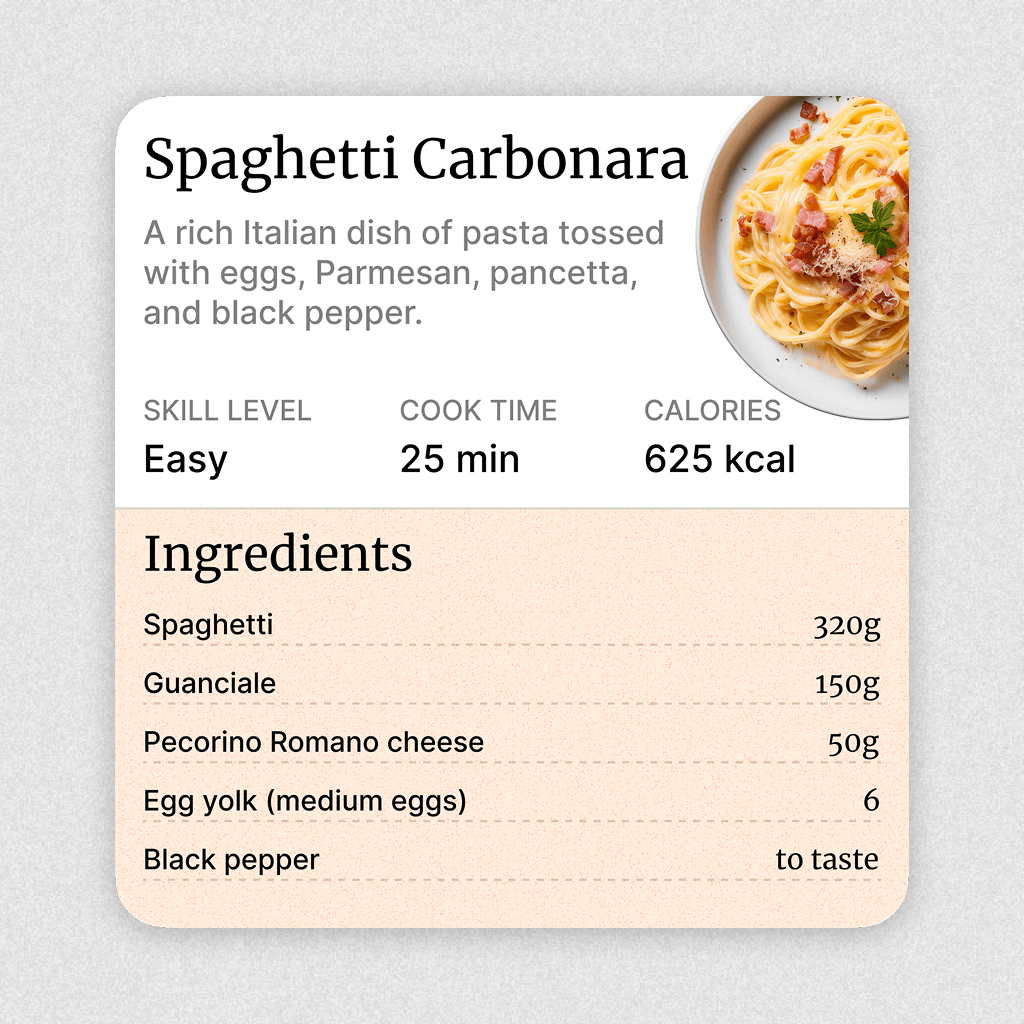Select the 625 kcal value
This screenshot has height=1024, width=1024.
point(720,460)
